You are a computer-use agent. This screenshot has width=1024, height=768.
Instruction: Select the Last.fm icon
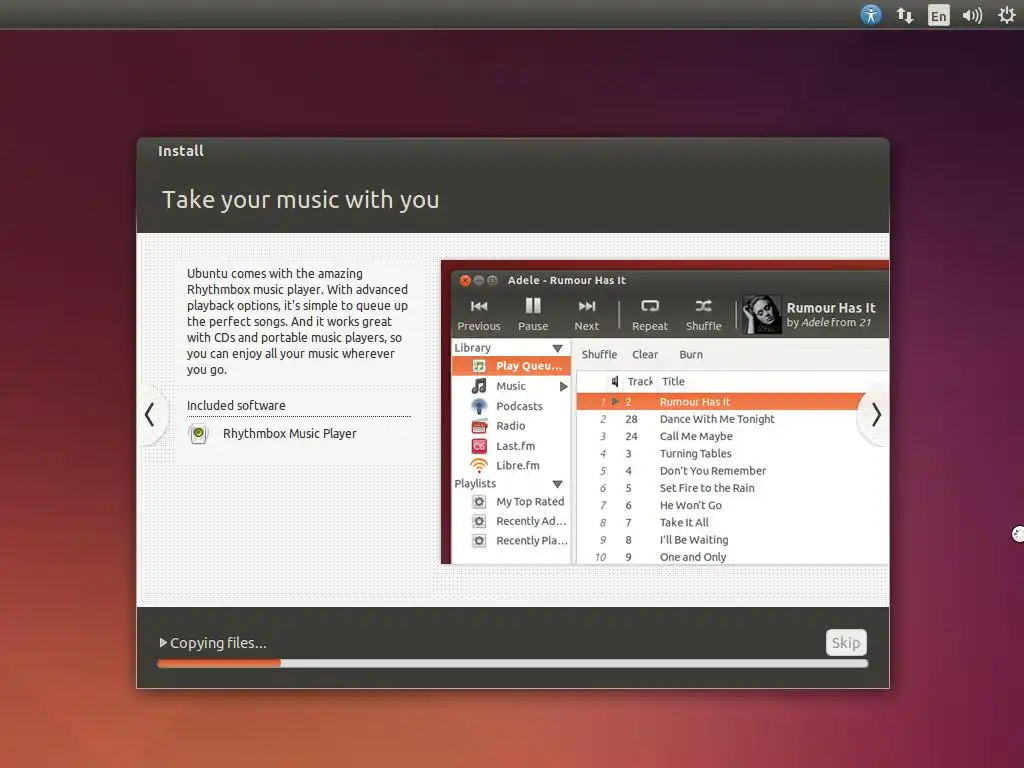click(x=479, y=446)
